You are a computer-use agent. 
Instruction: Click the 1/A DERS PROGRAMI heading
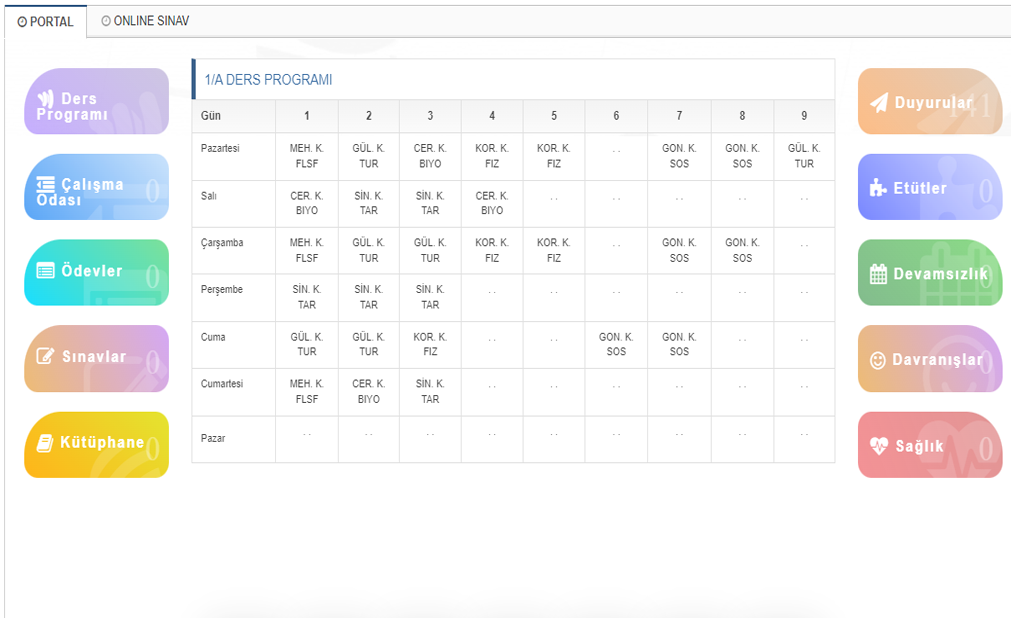[x=268, y=80]
